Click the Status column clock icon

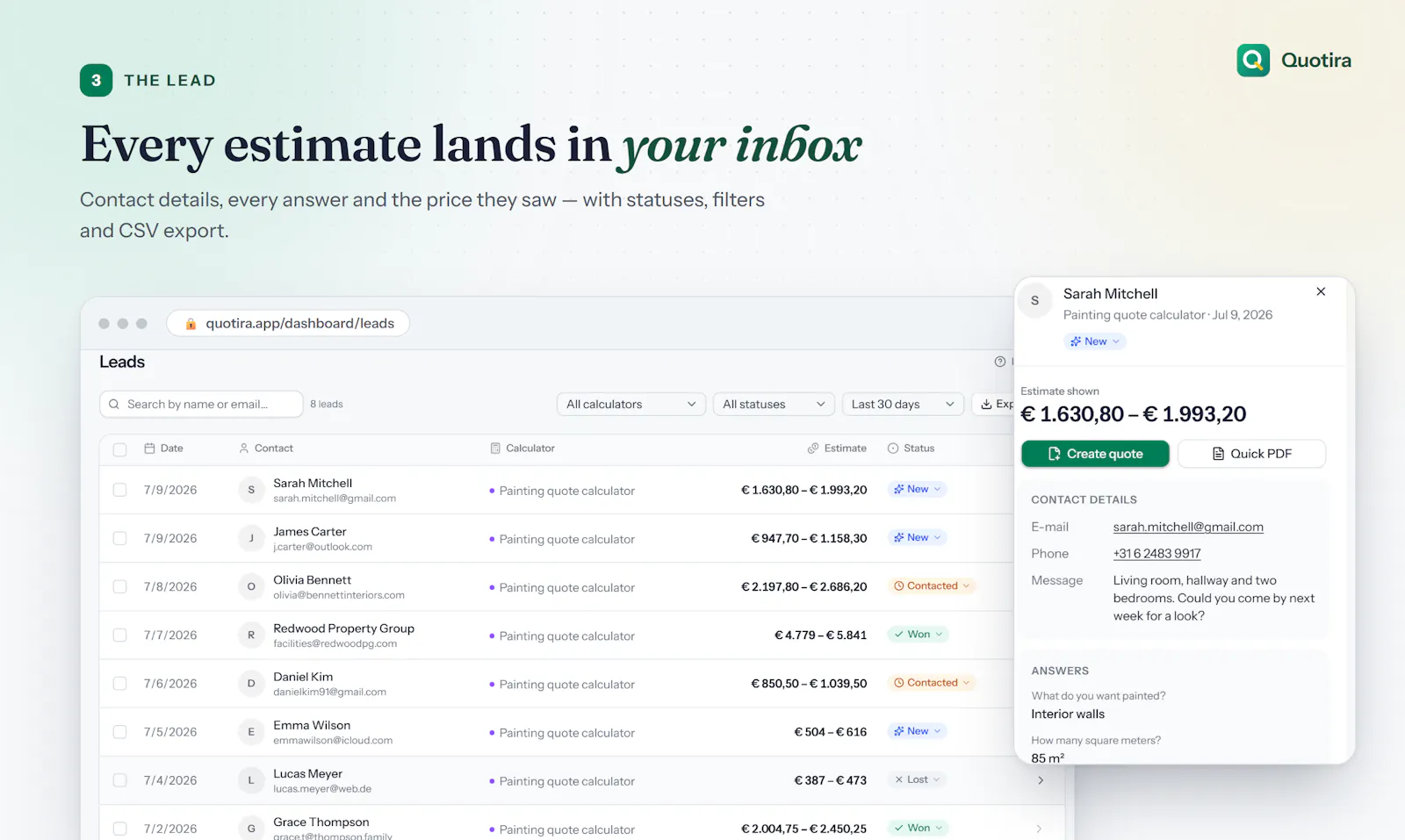(x=893, y=449)
